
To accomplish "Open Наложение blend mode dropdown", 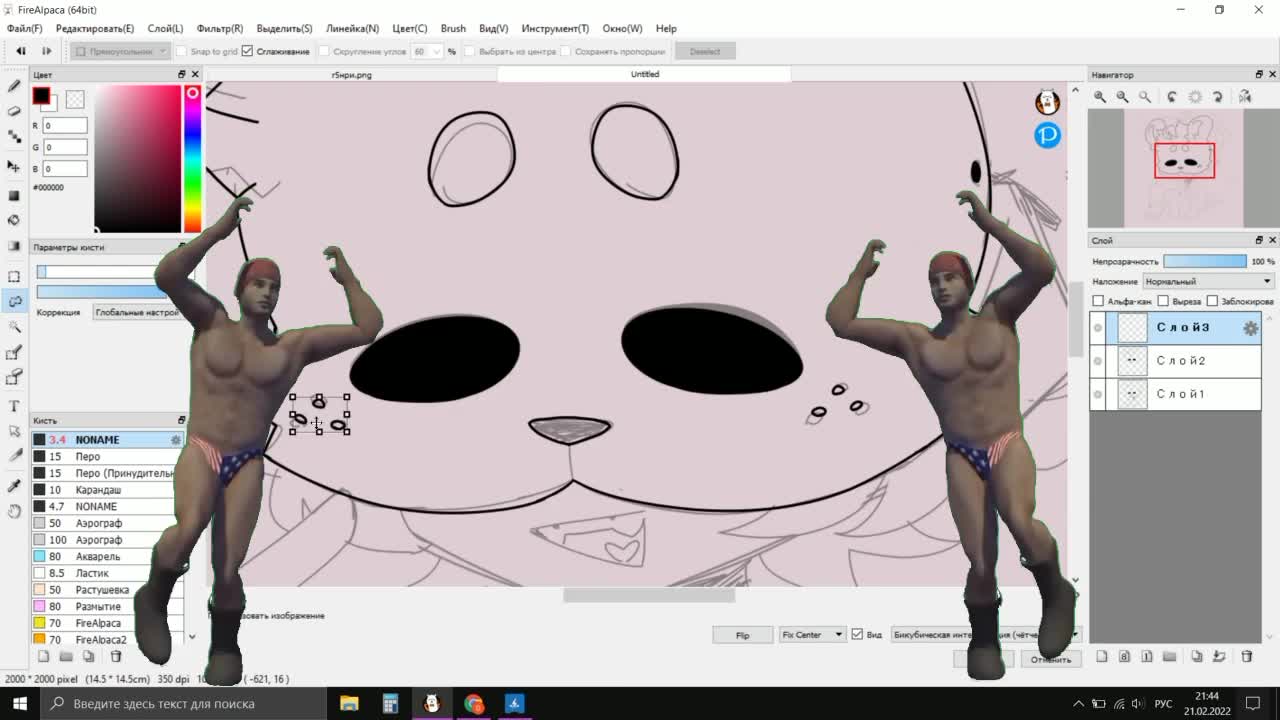I will pyautogui.click(x=1208, y=281).
